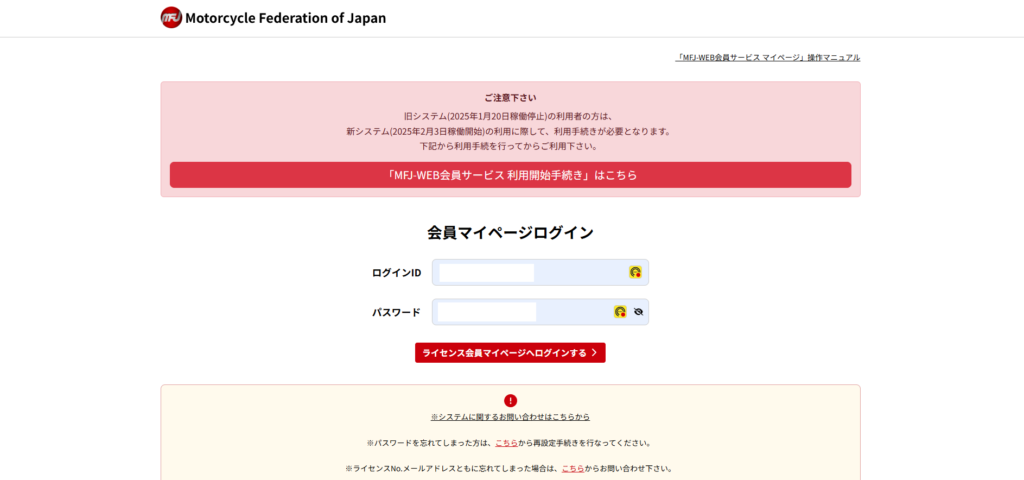Click the MFJ red circular logo
Image resolution: width=1024 pixels, height=480 pixels.
tap(171, 17)
